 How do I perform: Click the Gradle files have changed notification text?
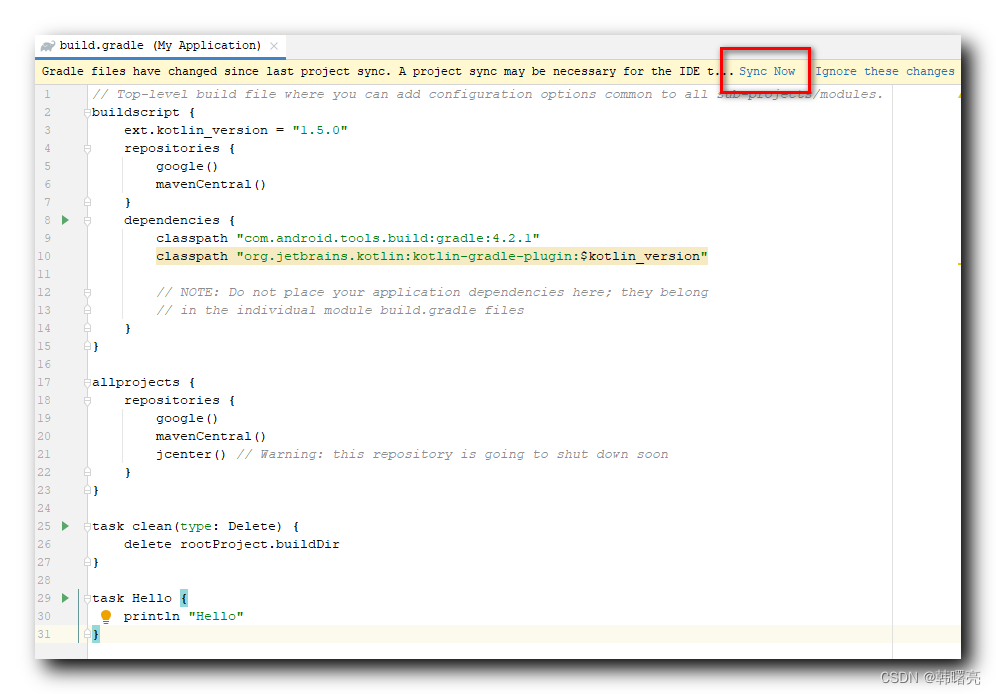[x=387, y=71]
